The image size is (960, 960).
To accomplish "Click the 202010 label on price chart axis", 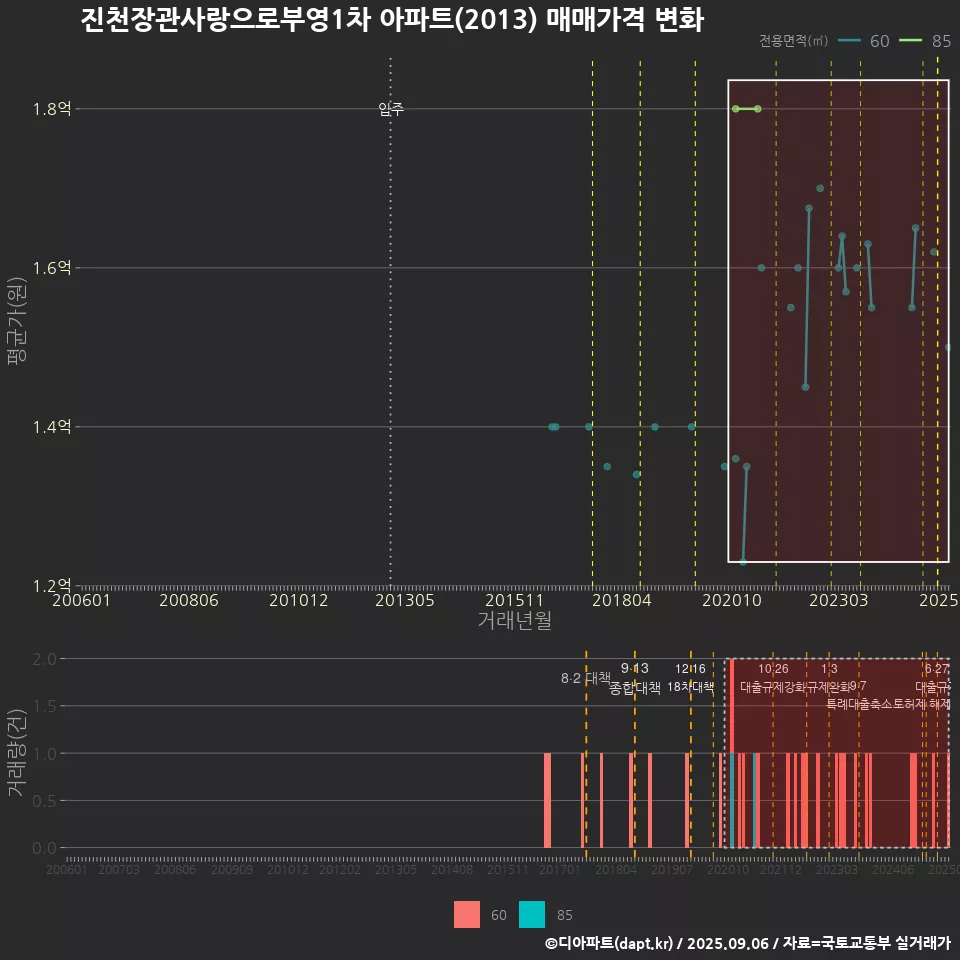I will tap(732, 600).
